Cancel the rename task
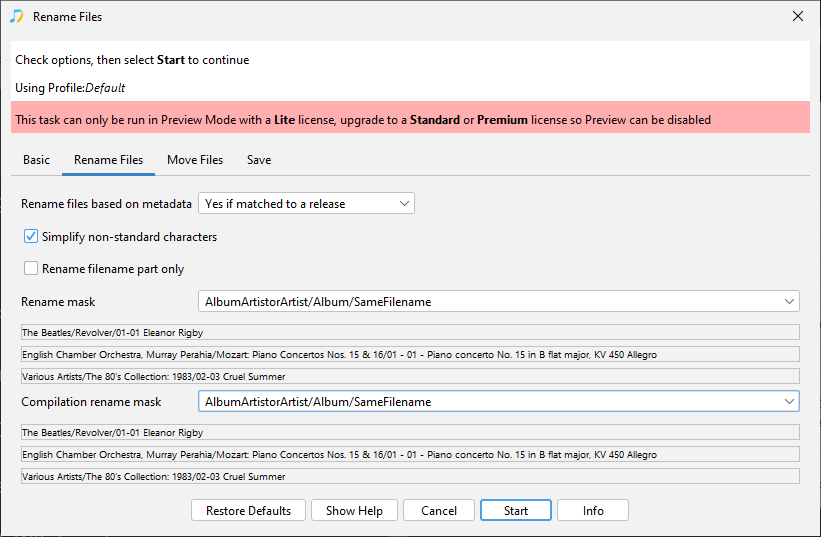 coord(438,510)
